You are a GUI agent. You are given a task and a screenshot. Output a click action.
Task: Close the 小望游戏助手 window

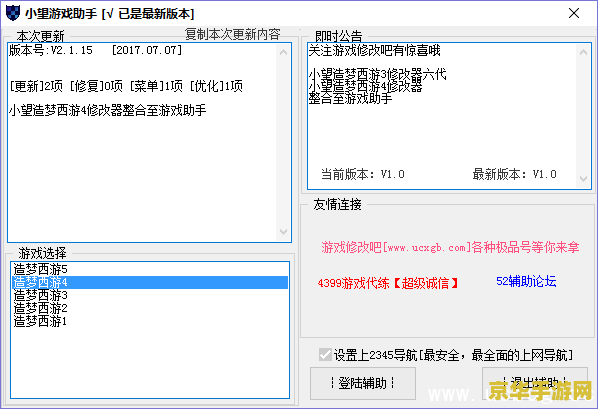pos(574,13)
